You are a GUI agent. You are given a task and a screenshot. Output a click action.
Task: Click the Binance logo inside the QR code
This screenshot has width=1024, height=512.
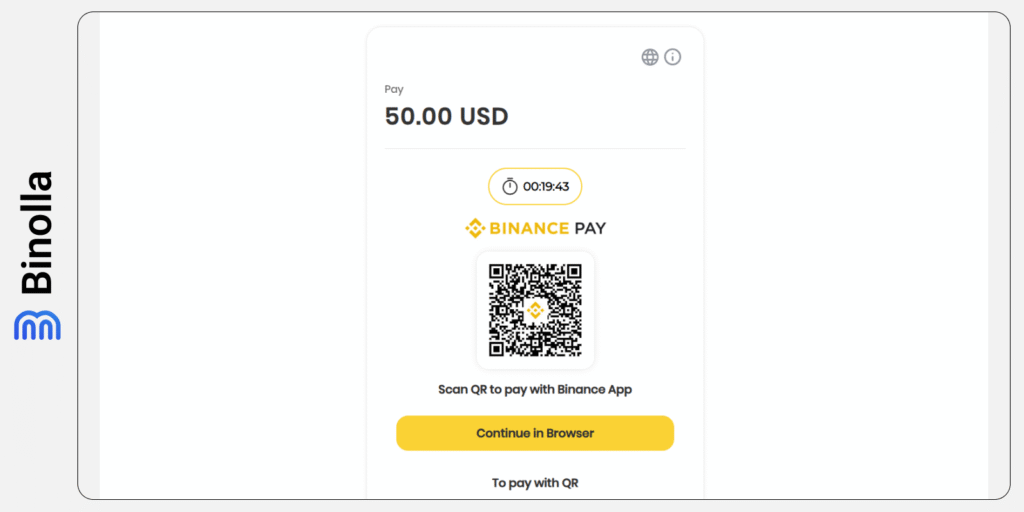535,310
